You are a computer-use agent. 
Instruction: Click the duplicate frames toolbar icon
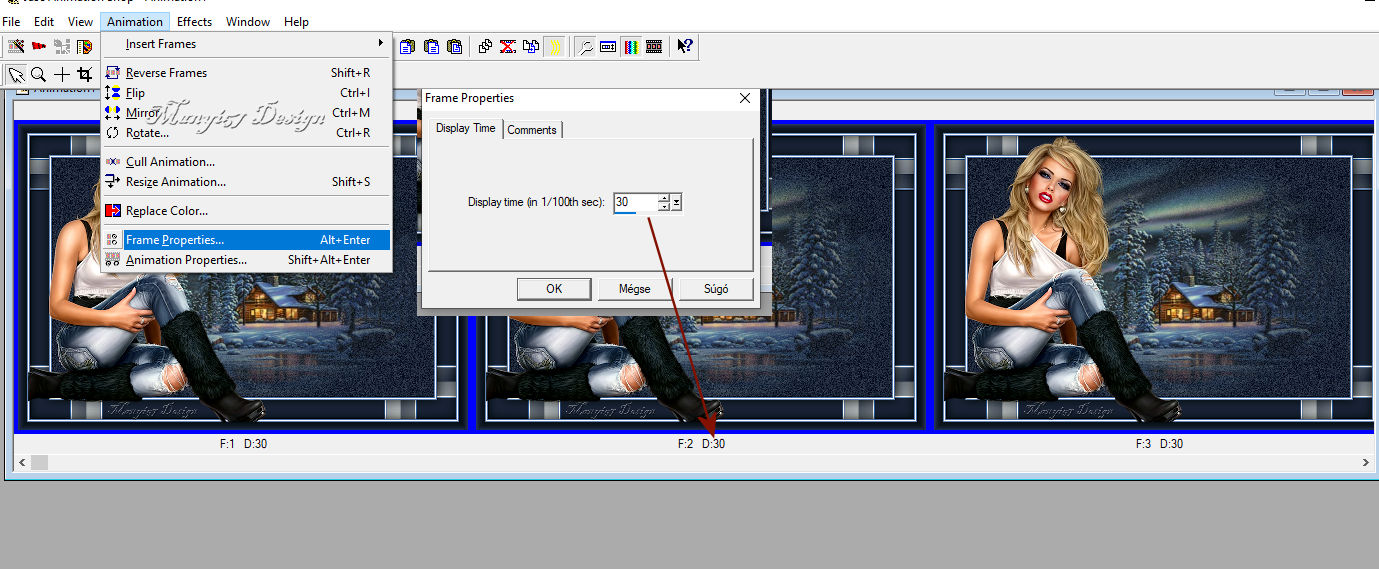tap(531, 46)
